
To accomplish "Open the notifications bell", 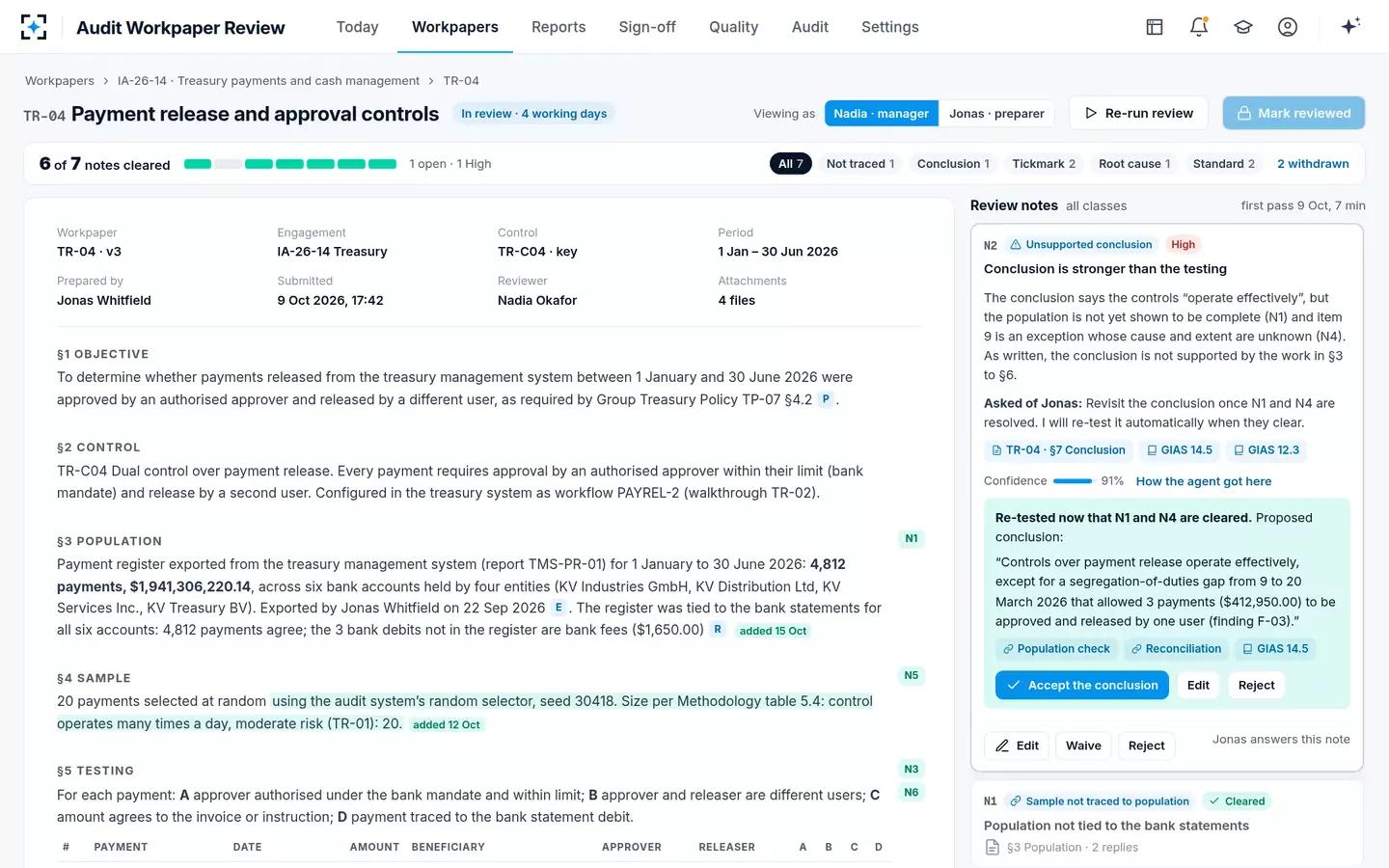I will coord(1199,27).
